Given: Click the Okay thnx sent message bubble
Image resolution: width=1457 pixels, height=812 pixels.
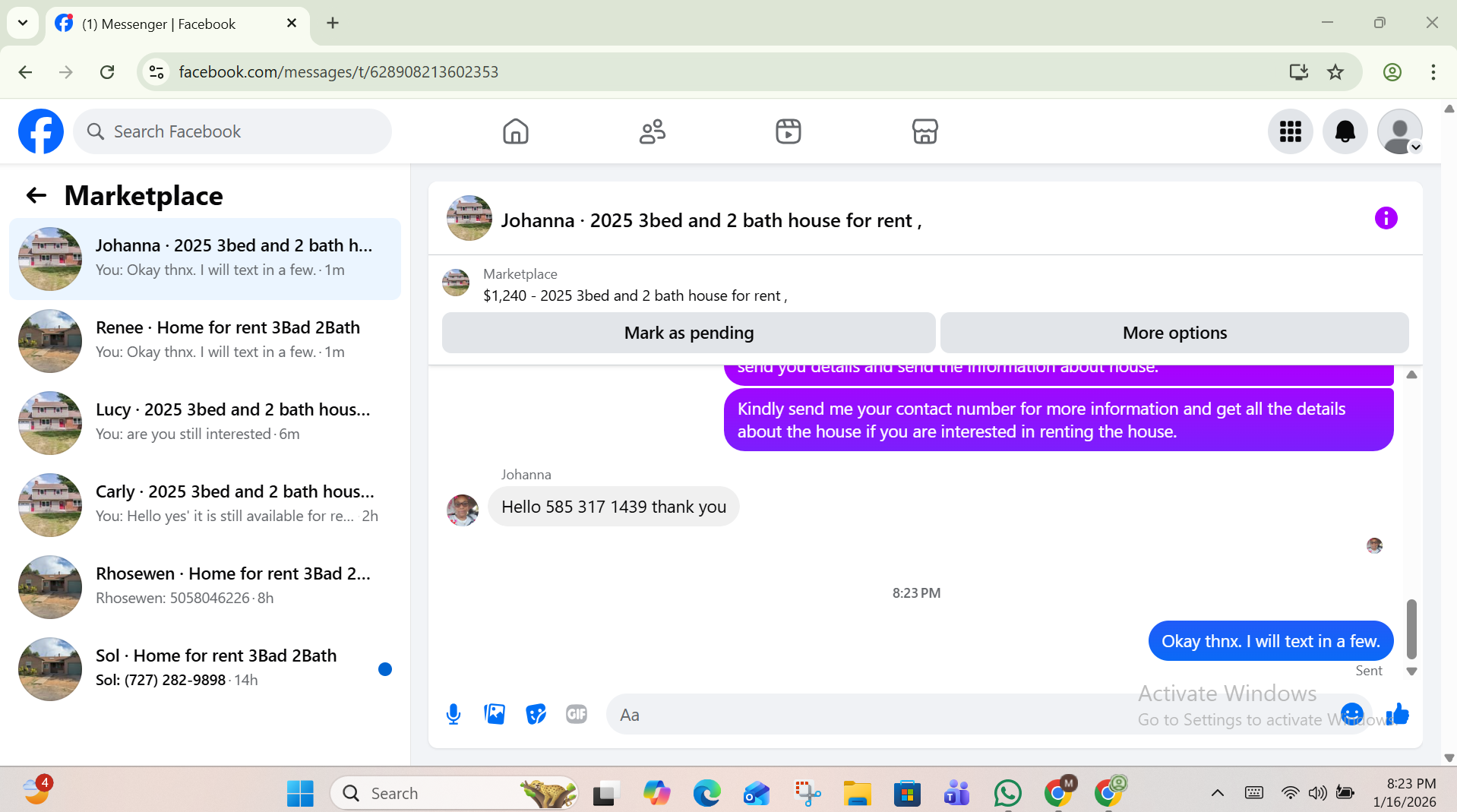Looking at the screenshot, I should [x=1270, y=641].
